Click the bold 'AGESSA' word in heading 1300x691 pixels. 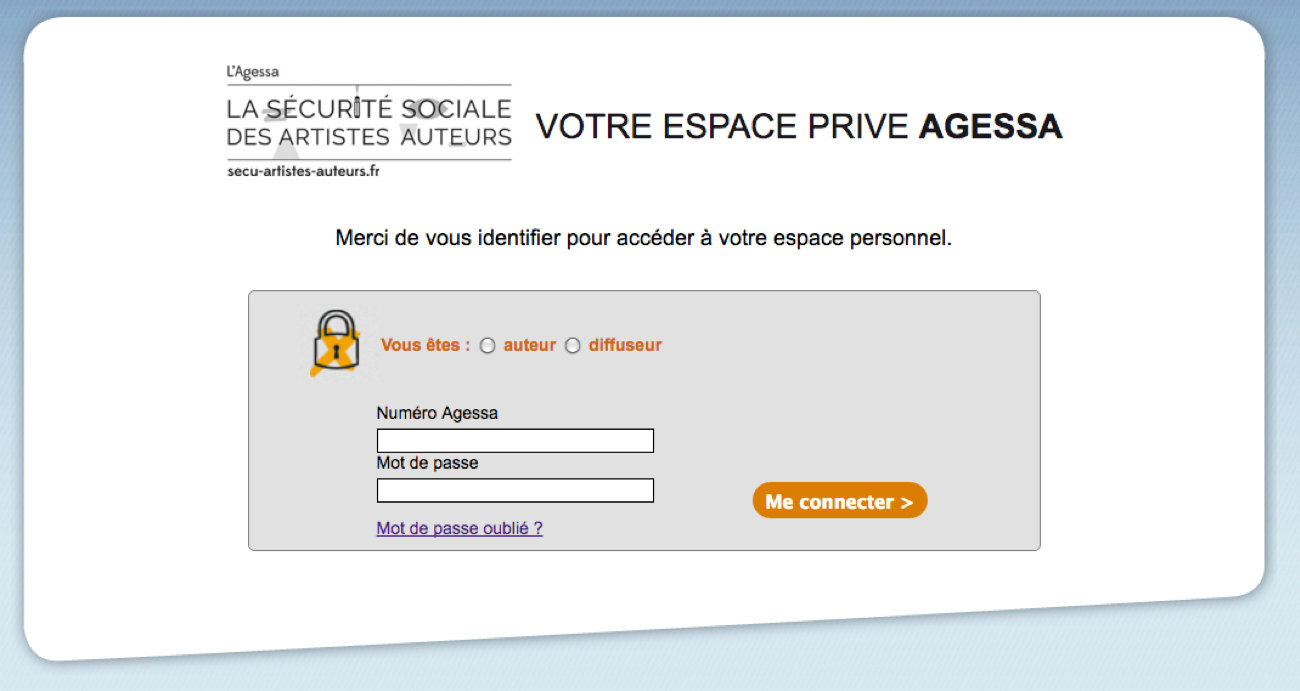(x=990, y=127)
